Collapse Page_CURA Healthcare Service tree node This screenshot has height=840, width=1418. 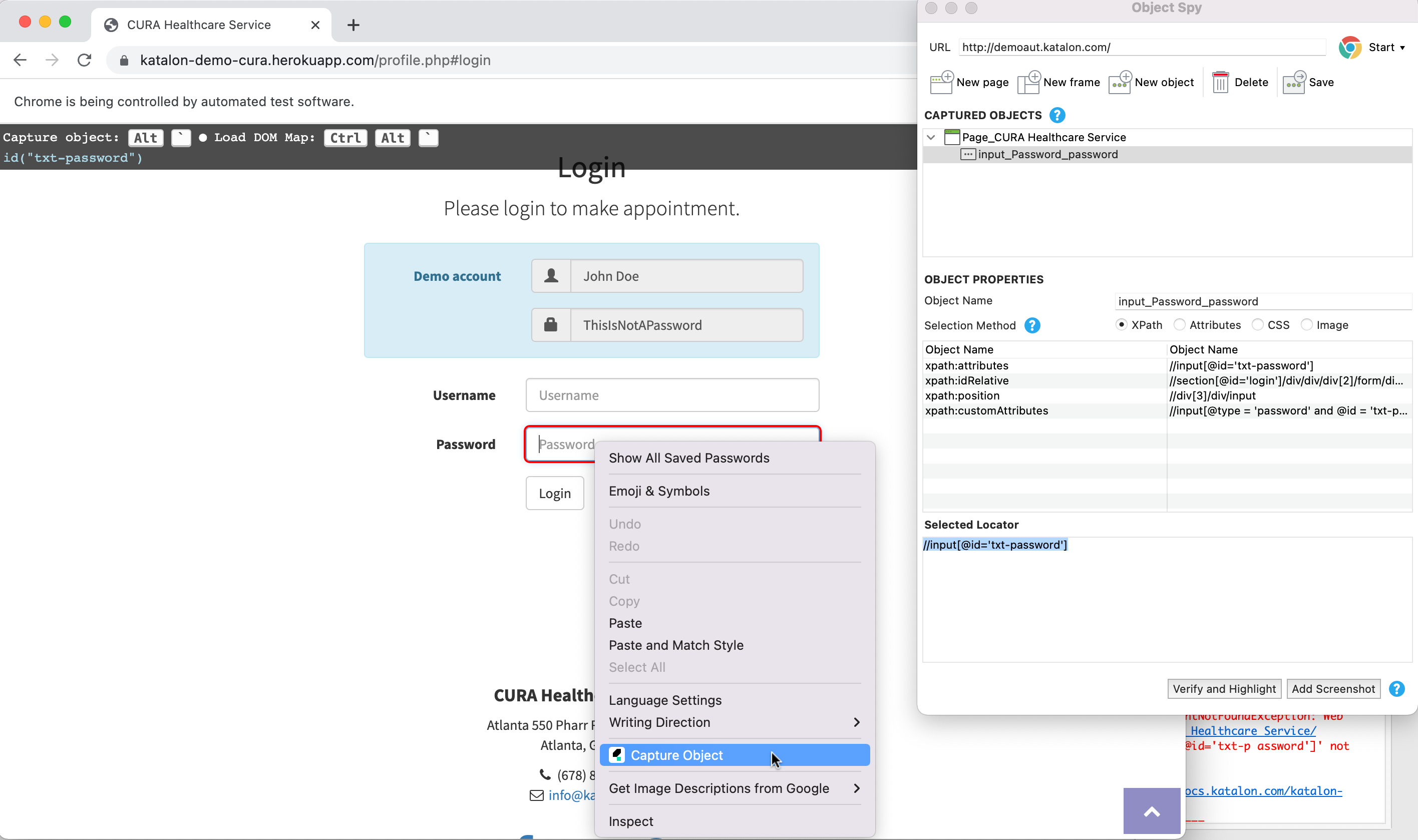(931, 137)
